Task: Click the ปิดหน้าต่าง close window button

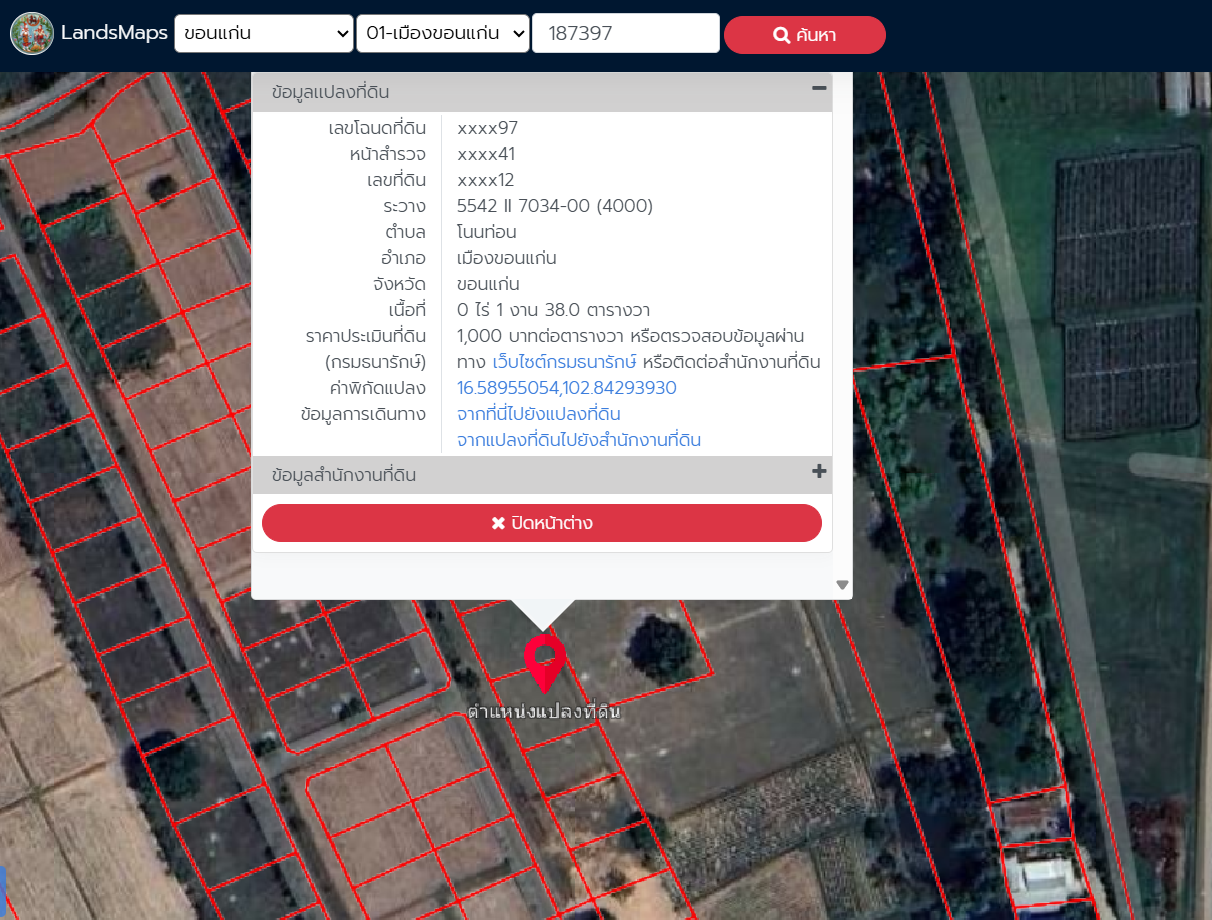Action: coord(541,523)
